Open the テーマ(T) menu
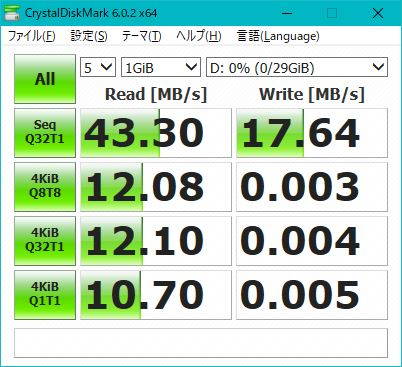This screenshot has width=402, height=367. click(142, 36)
